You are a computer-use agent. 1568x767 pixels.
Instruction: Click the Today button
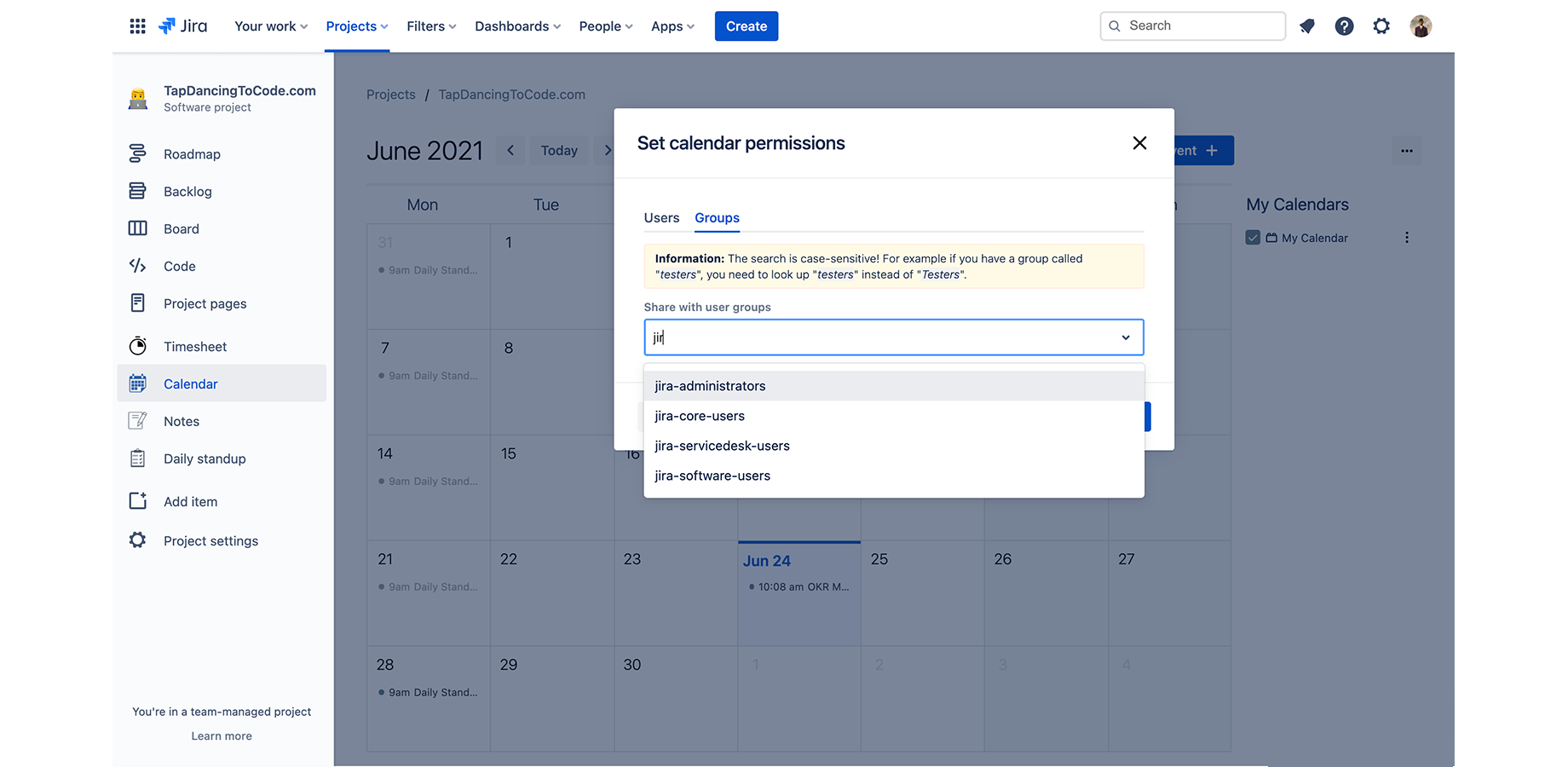point(559,151)
